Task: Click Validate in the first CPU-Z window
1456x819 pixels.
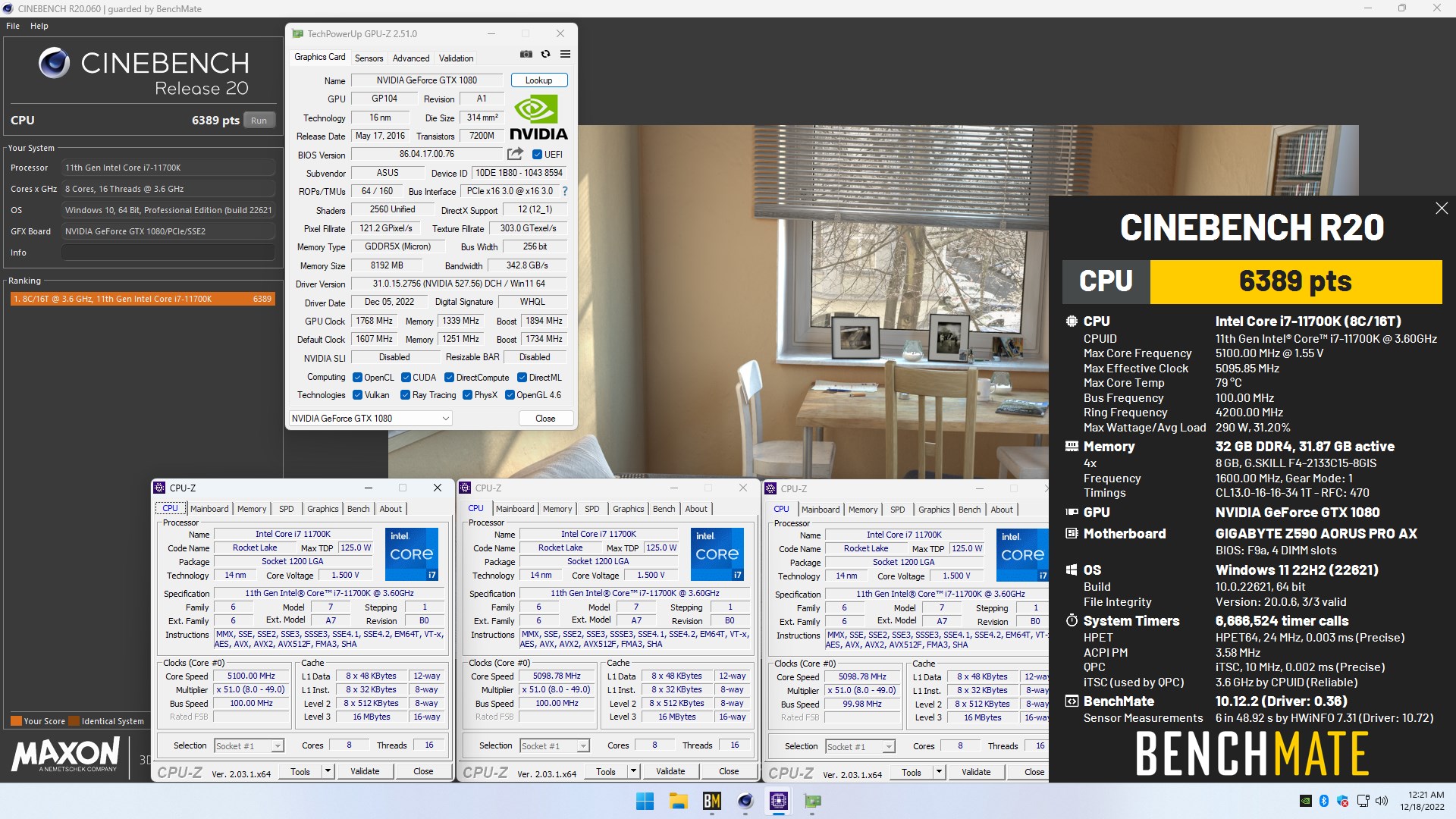Action: (365, 771)
